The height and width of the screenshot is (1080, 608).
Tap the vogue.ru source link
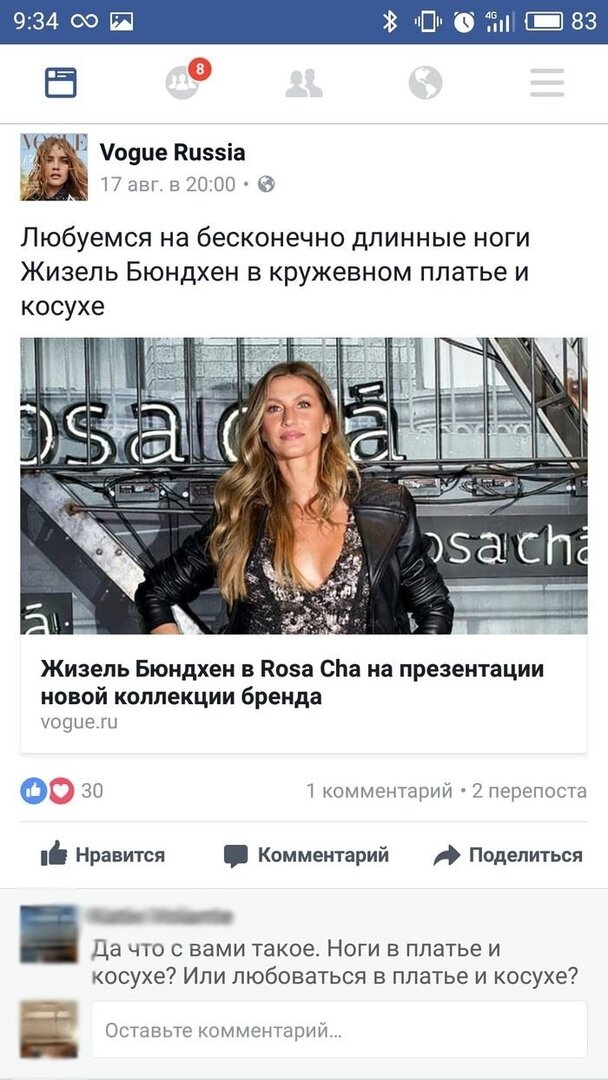point(79,723)
